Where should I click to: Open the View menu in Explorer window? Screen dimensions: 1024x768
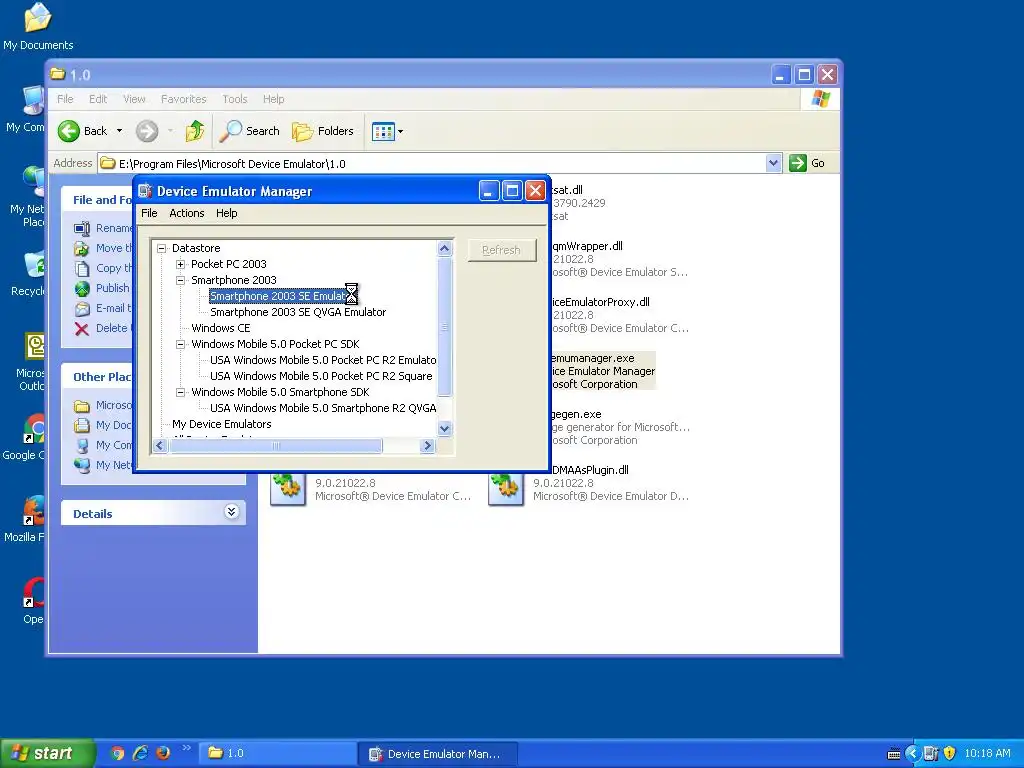pos(134,99)
